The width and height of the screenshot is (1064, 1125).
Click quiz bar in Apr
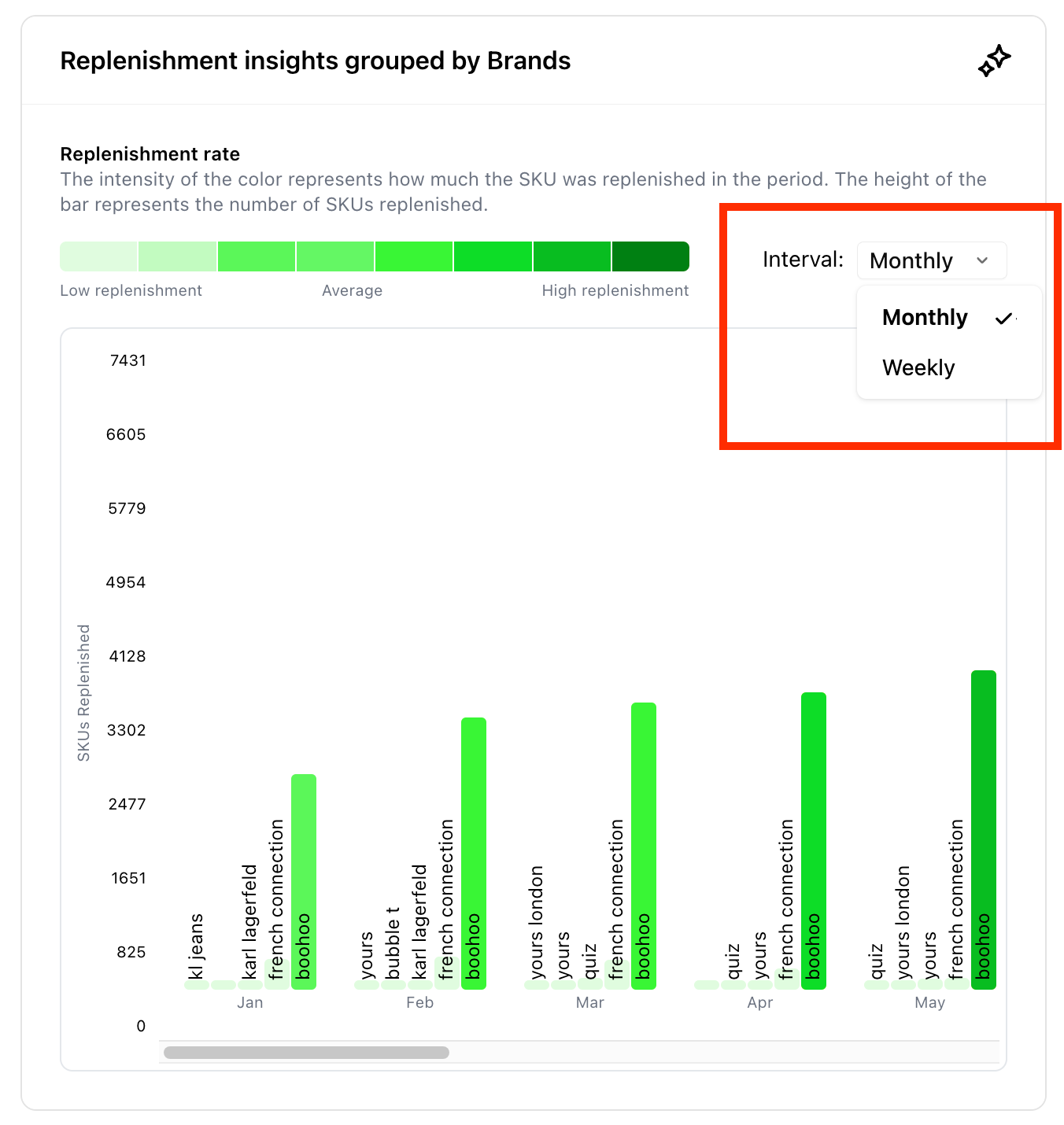(733, 984)
